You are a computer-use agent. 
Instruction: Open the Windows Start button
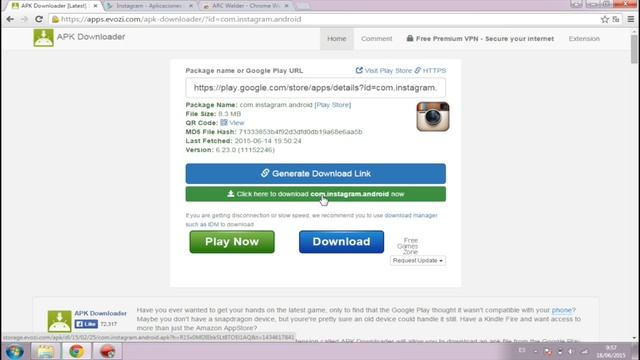pos(15,351)
